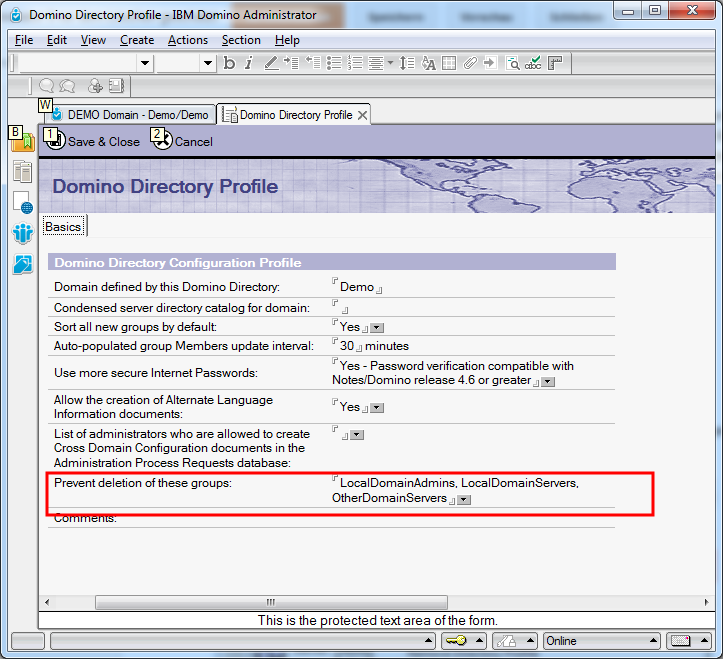Click the globe page icon in sidebar
723x659 pixels.
pyautogui.click(x=22, y=203)
